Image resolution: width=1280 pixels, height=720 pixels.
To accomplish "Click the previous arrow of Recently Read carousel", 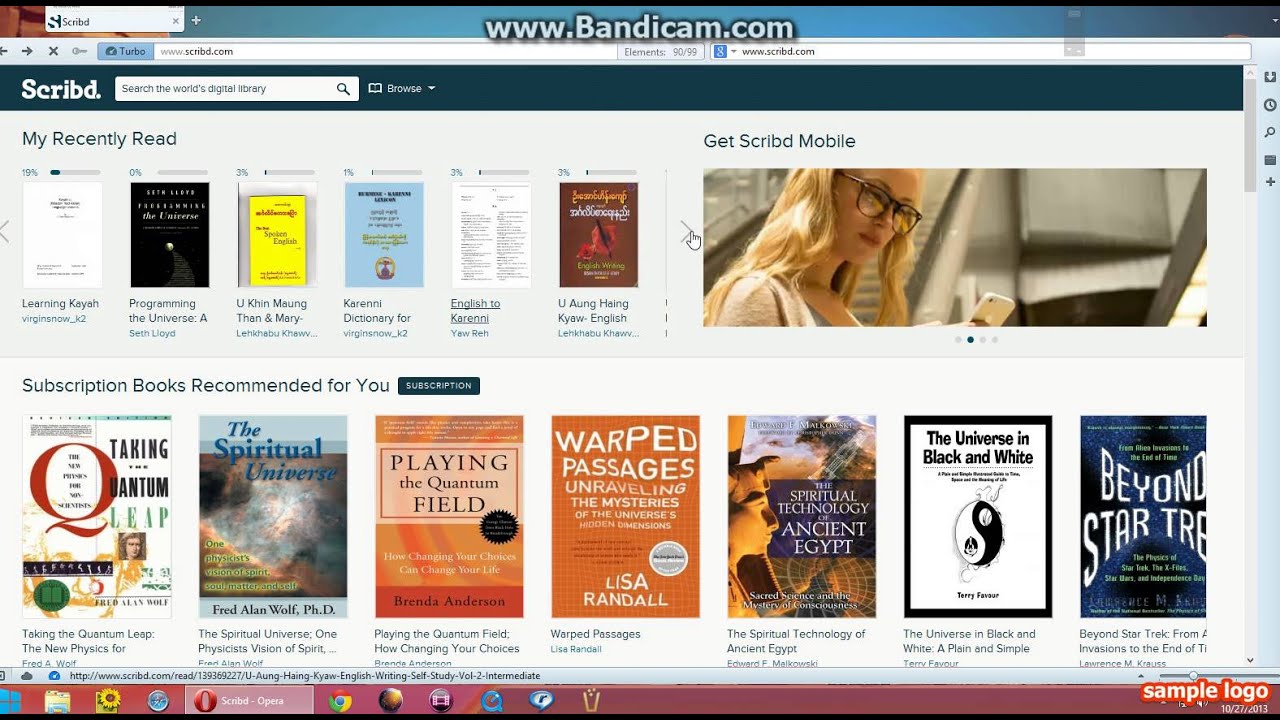I will (x=4, y=232).
